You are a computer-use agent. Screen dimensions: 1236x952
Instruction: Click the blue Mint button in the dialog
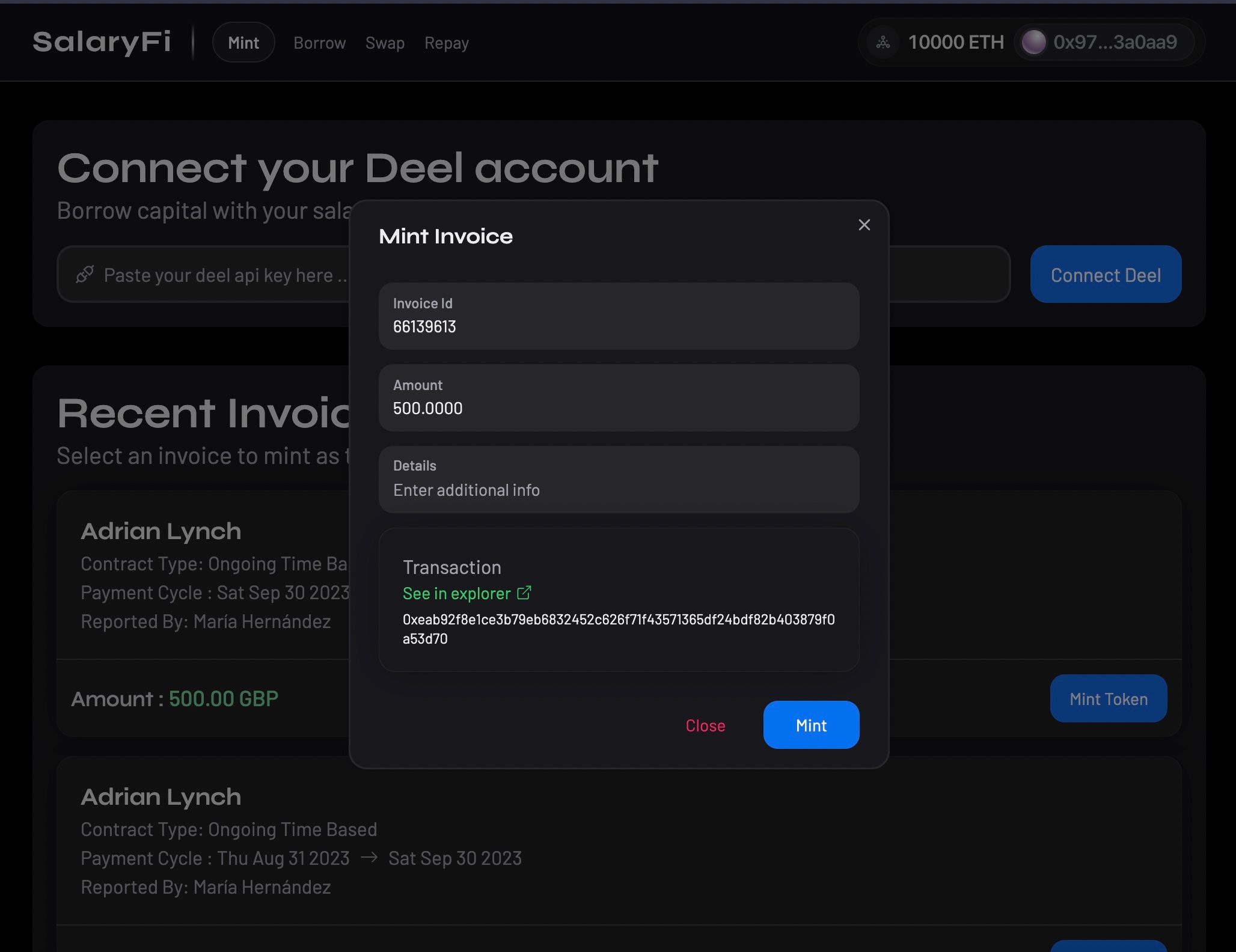coord(811,725)
